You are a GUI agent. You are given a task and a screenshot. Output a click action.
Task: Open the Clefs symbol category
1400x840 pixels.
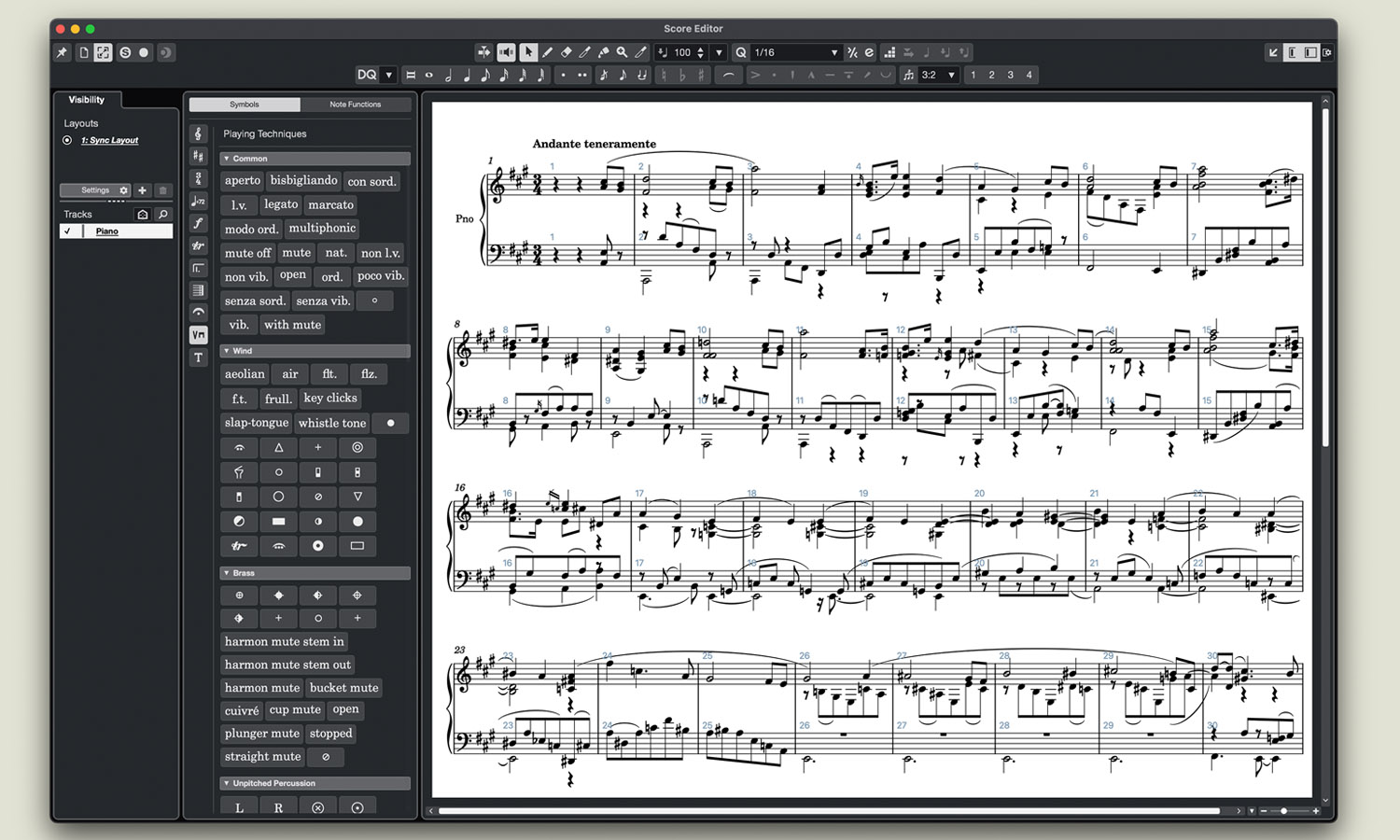[198, 133]
